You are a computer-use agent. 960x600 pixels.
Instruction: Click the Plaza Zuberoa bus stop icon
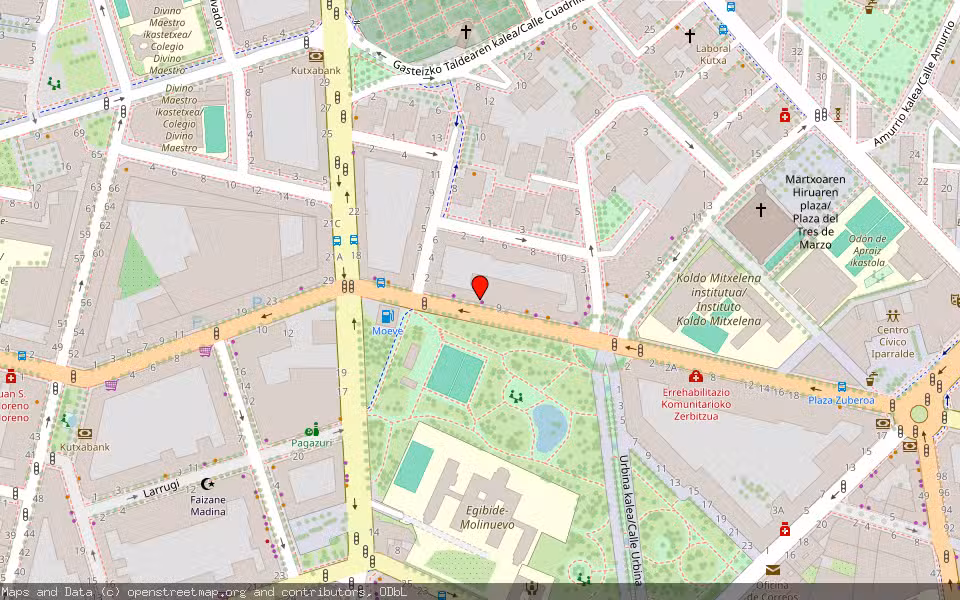(x=842, y=386)
